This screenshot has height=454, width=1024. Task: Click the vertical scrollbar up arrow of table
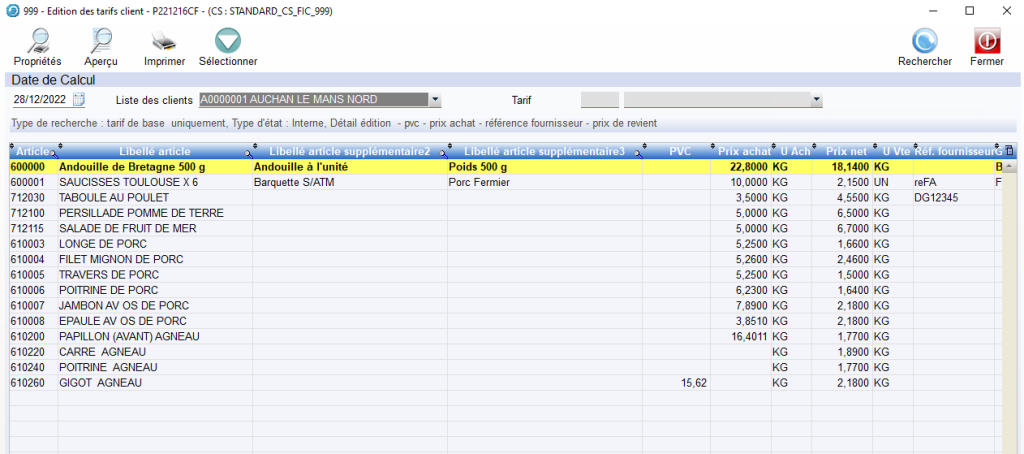point(1009,167)
